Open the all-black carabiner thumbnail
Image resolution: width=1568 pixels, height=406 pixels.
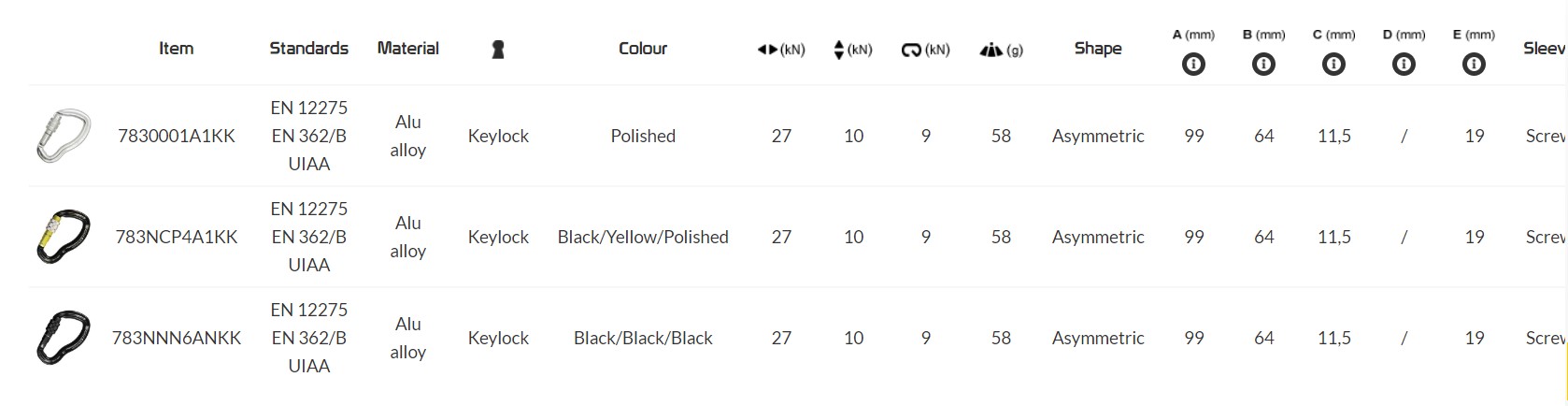(63, 338)
